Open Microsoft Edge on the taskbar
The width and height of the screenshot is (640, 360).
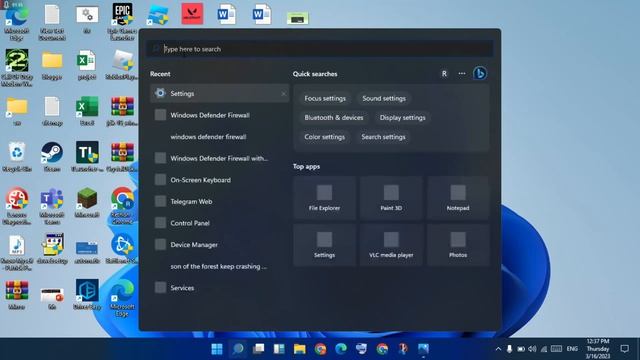tap(341, 349)
